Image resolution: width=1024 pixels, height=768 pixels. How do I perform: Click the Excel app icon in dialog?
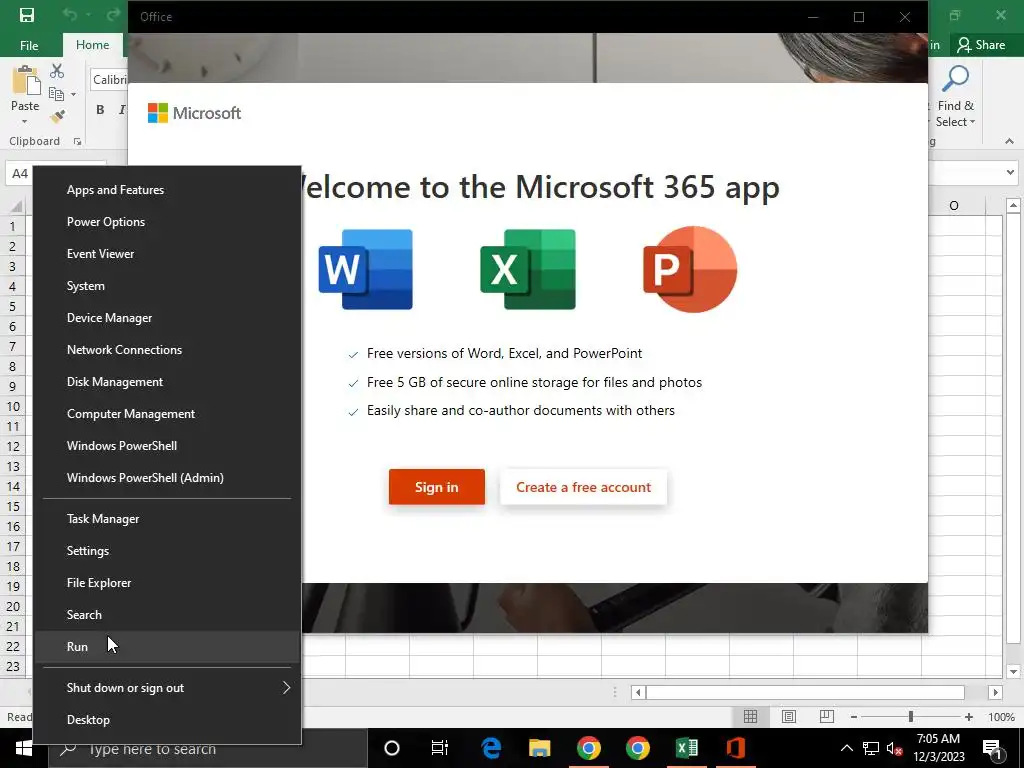(528, 269)
